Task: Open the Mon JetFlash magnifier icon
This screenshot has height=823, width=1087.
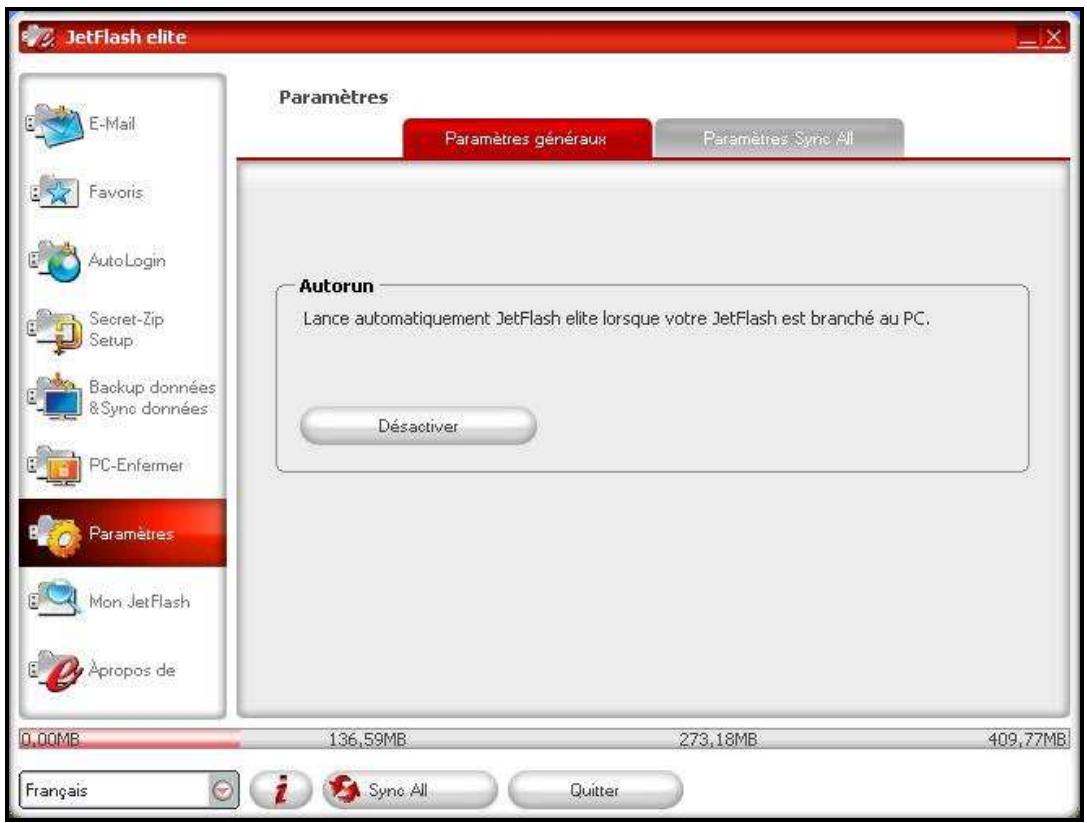Action: tap(55, 600)
